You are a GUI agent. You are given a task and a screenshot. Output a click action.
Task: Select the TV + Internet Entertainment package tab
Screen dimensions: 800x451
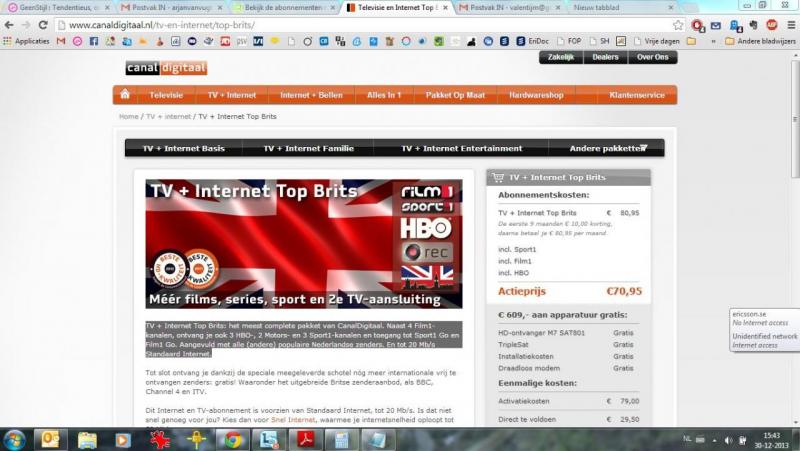(x=461, y=148)
